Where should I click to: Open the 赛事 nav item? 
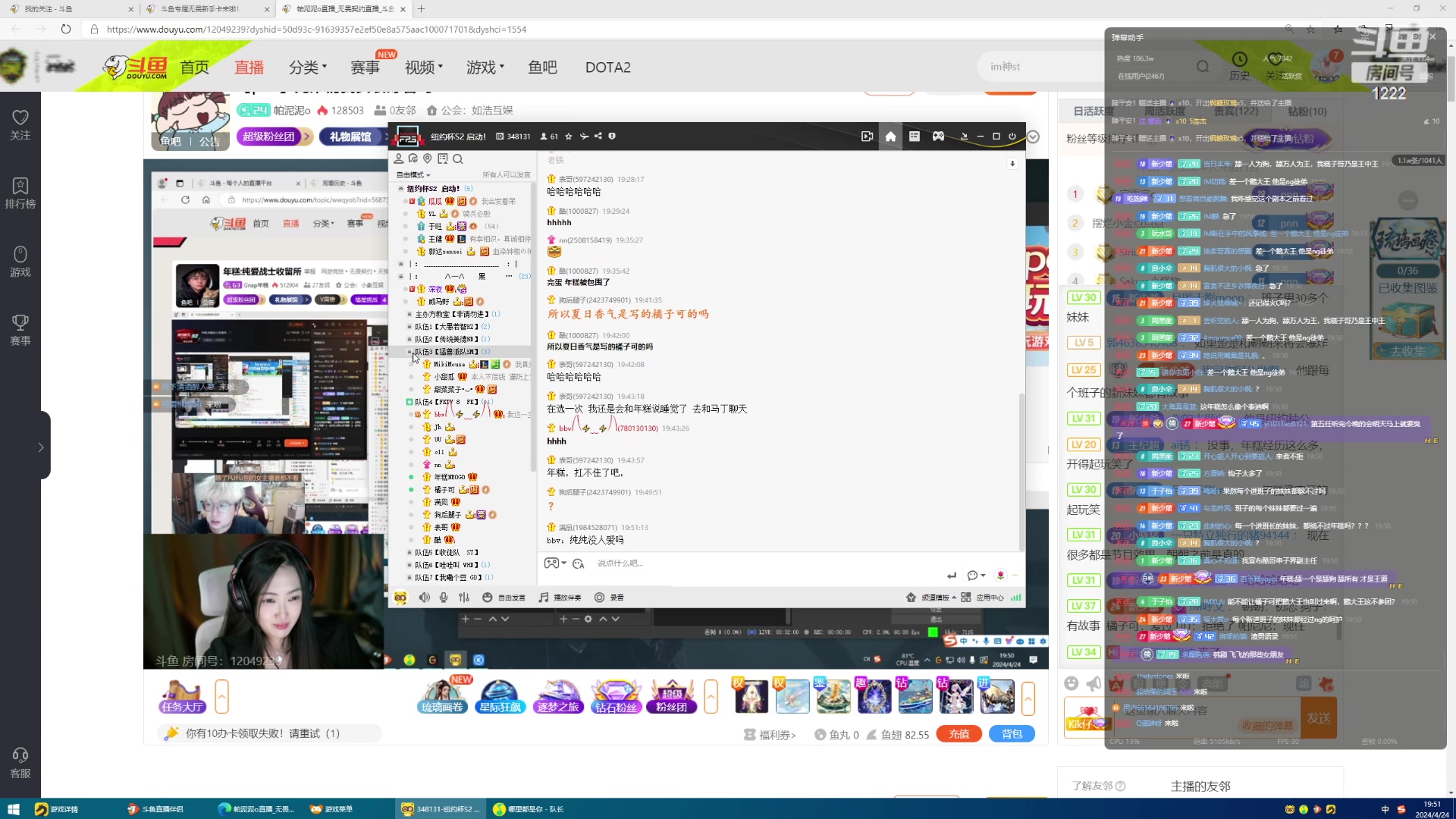click(x=365, y=67)
